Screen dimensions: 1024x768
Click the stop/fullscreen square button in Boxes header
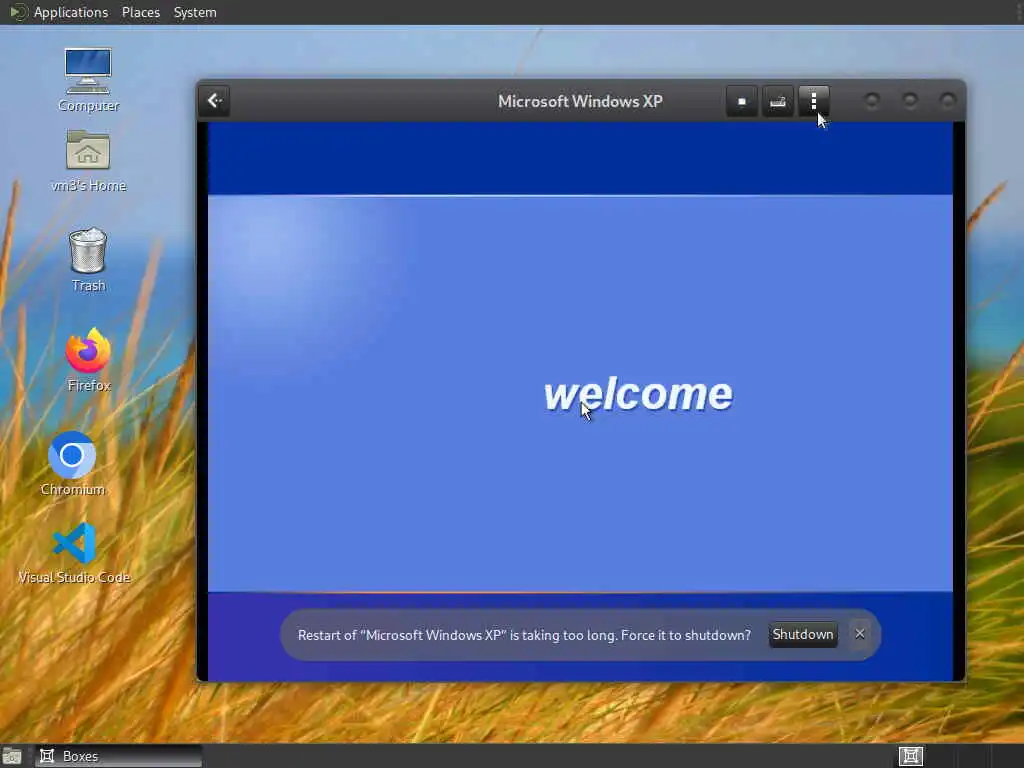point(742,101)
